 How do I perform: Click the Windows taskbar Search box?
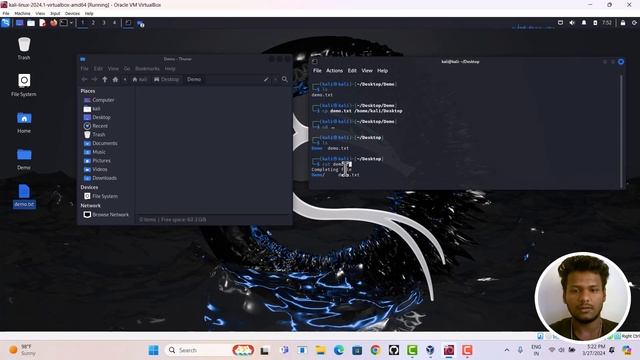click(x=210, y=350)
